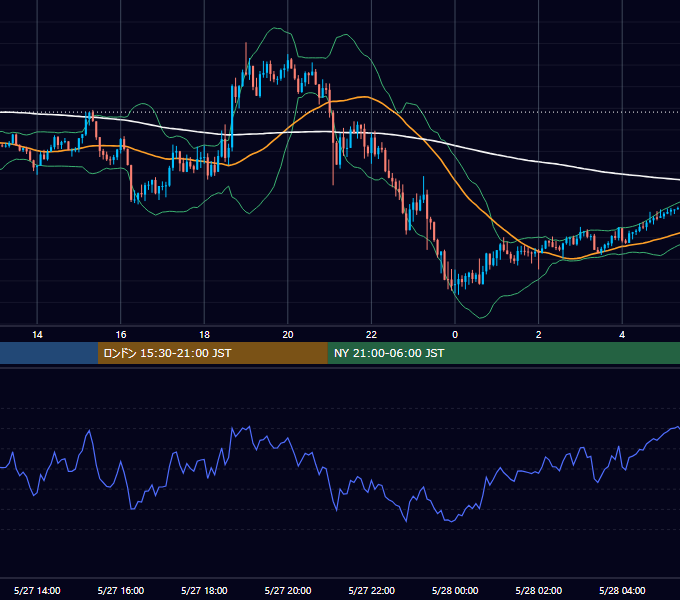This screenshot has width=680, height=600.
Task: Click the "5/27 18:00" date label
Action: (x=204, y=590)
